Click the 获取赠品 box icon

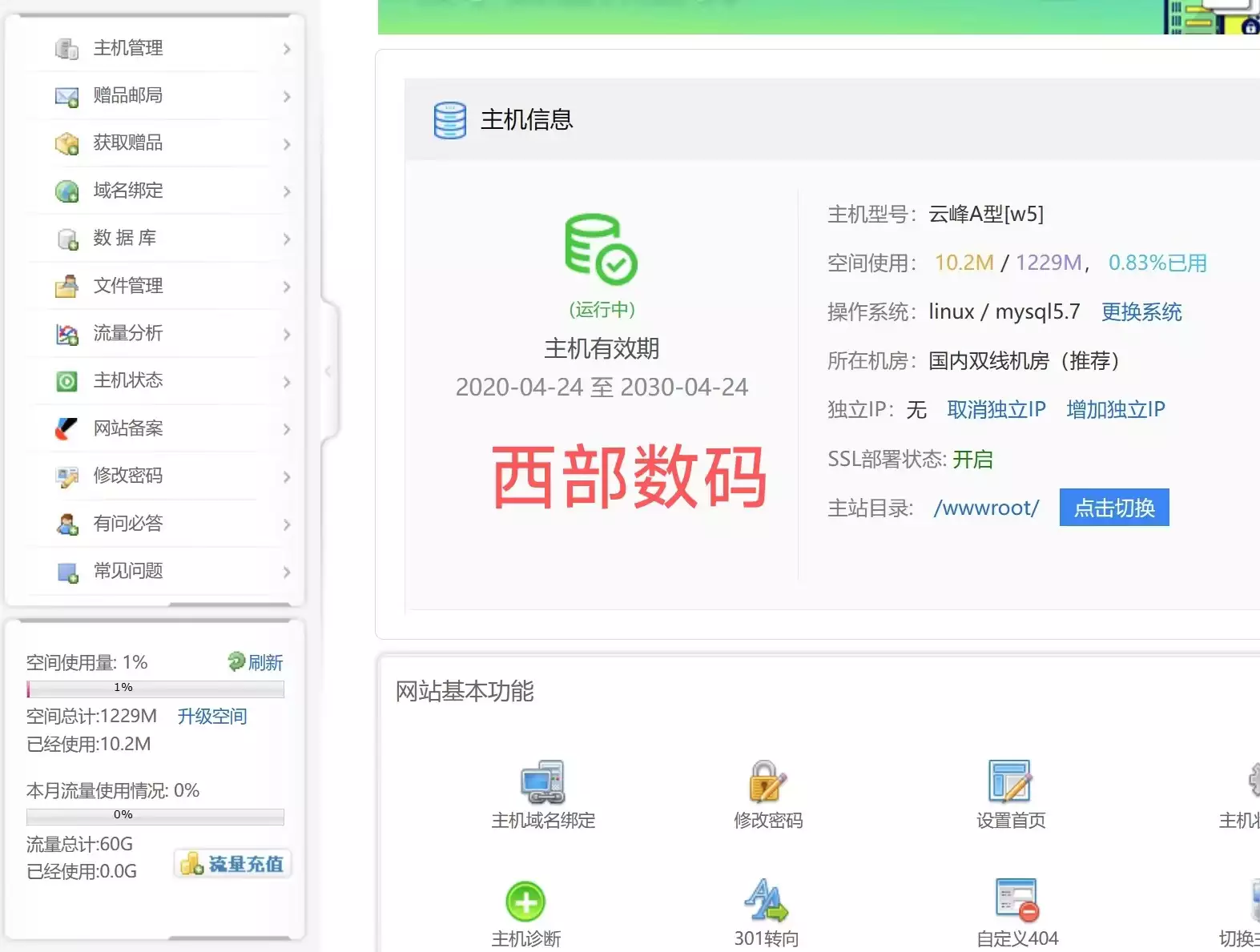click(x=66, y=144)
